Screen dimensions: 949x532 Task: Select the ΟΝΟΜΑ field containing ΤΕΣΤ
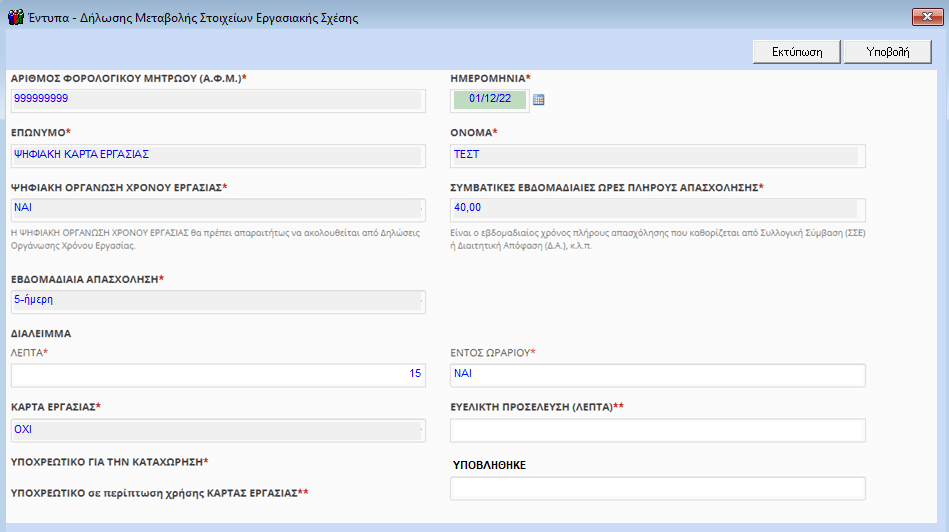(x=657, y=155)
